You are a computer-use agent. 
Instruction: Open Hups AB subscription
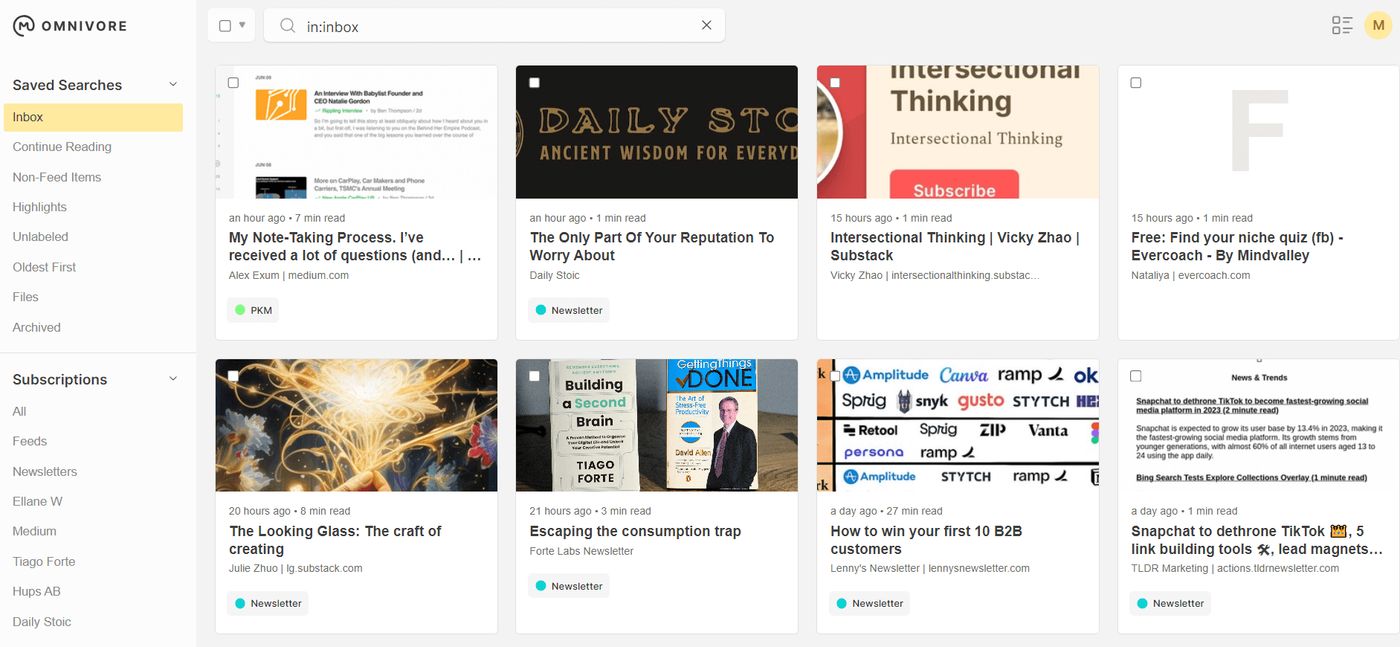pyautogui.click(x=36, y=591)
